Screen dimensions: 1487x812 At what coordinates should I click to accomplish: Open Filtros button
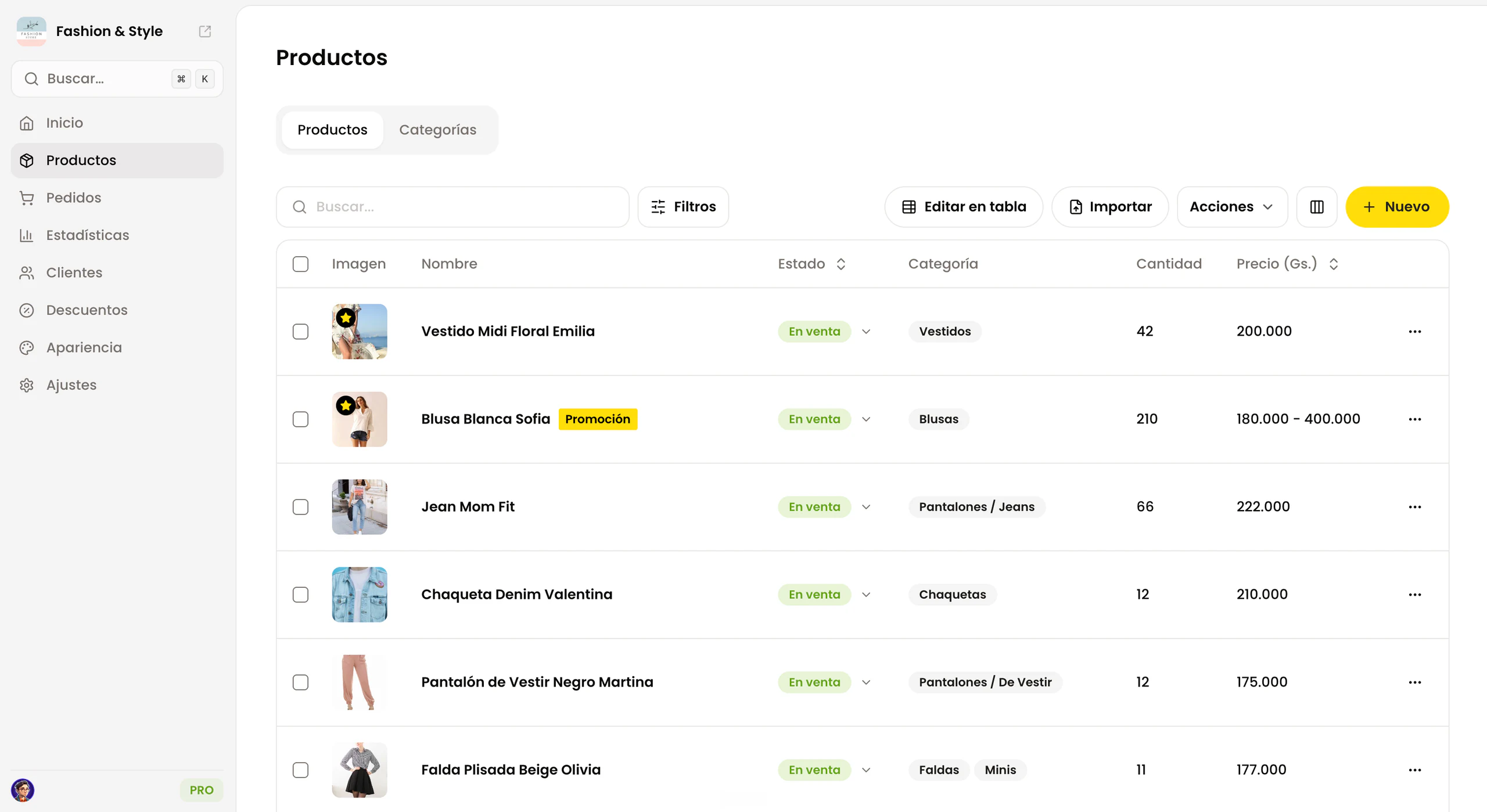pyautogui.click(x=683, y=207)
